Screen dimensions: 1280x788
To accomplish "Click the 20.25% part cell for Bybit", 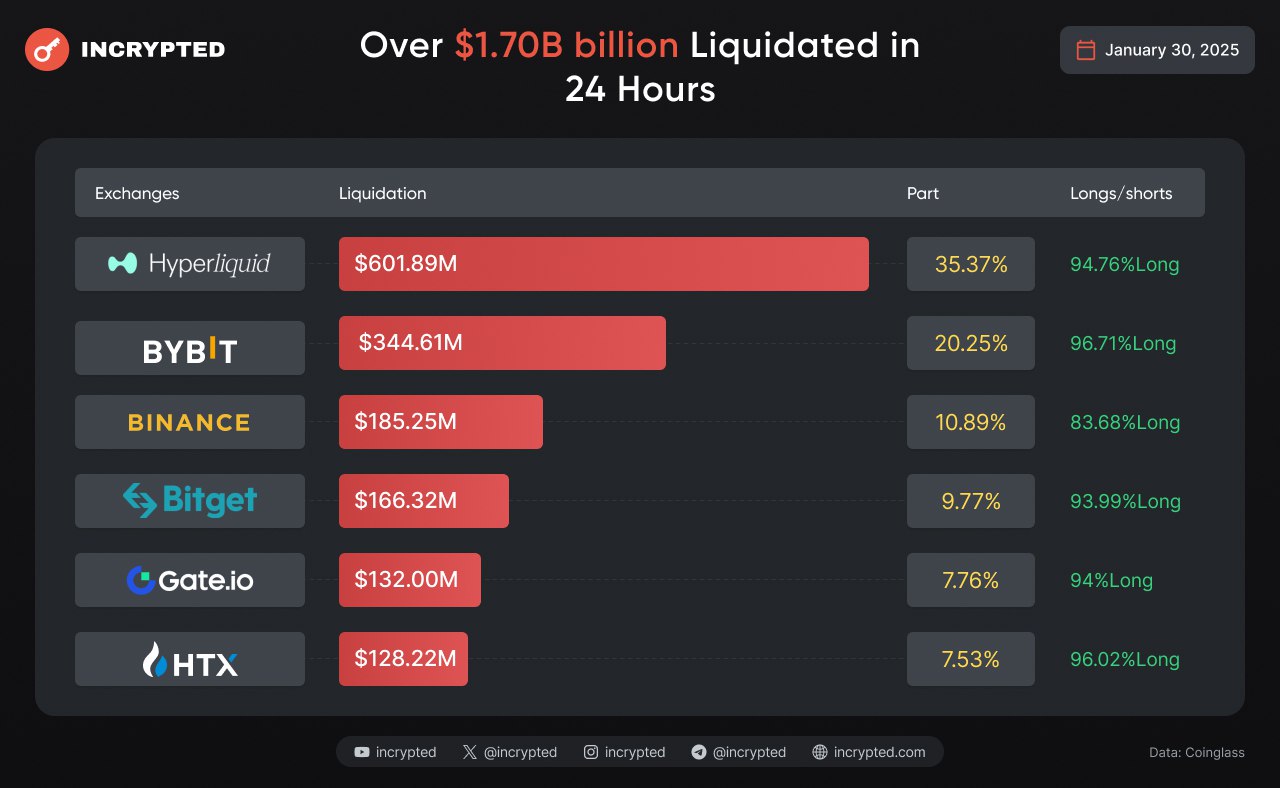I will tap(970, 344).
